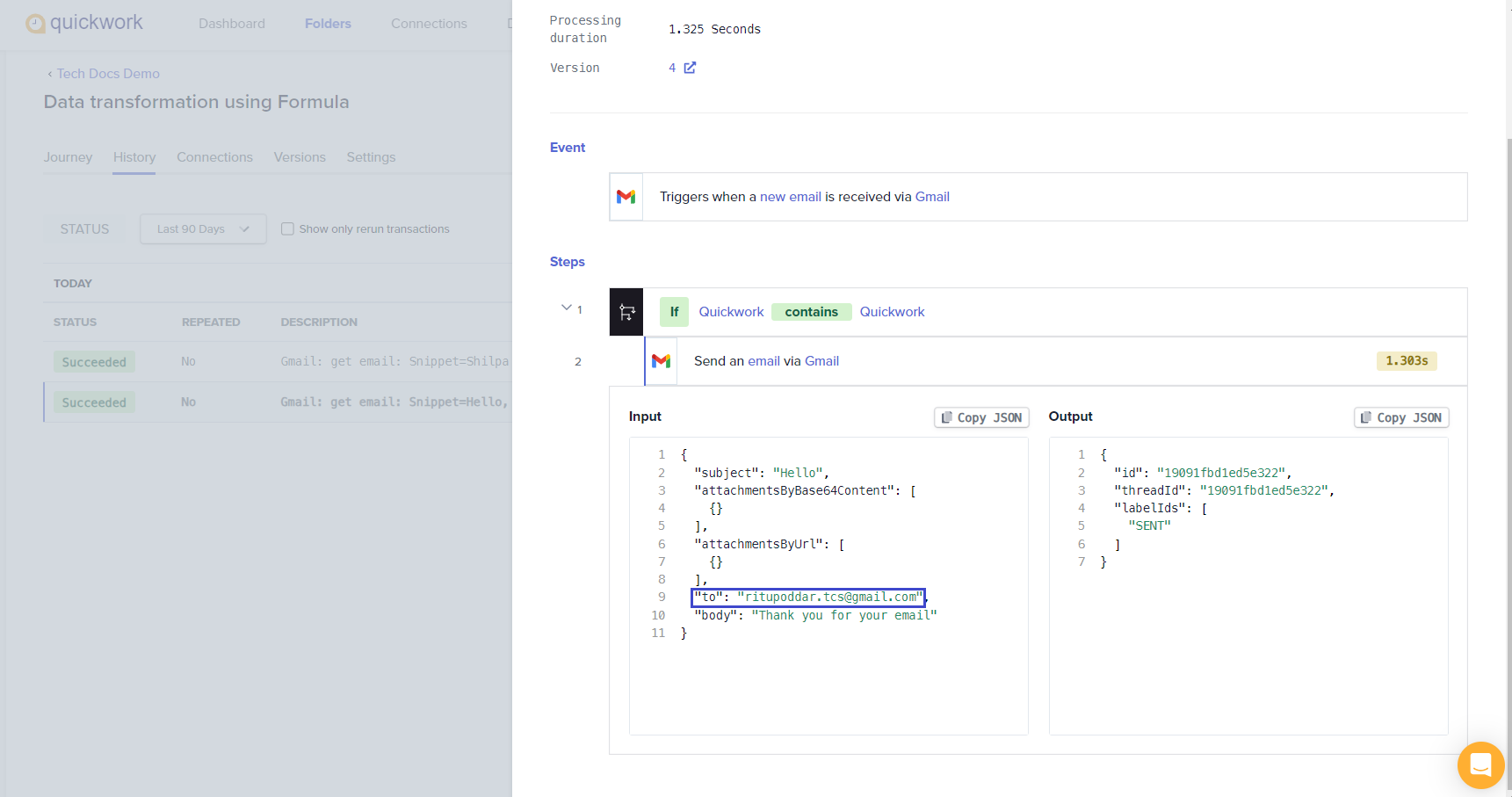The width and height of the screenshot is (1512, 797).
Task: Click the Quickwork logo icon
Action: tap(35, 24)
